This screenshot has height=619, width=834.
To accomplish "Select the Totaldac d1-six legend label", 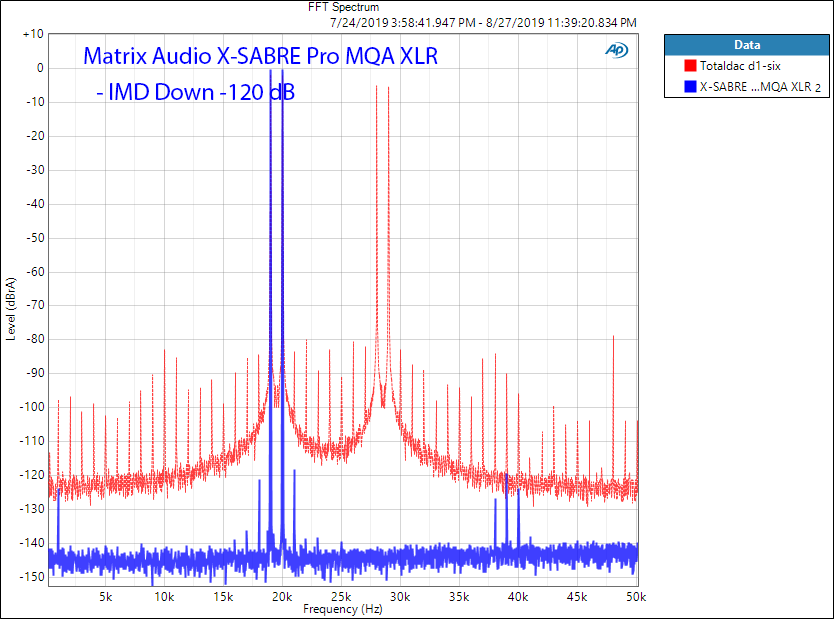I will [x=740, y=66].
